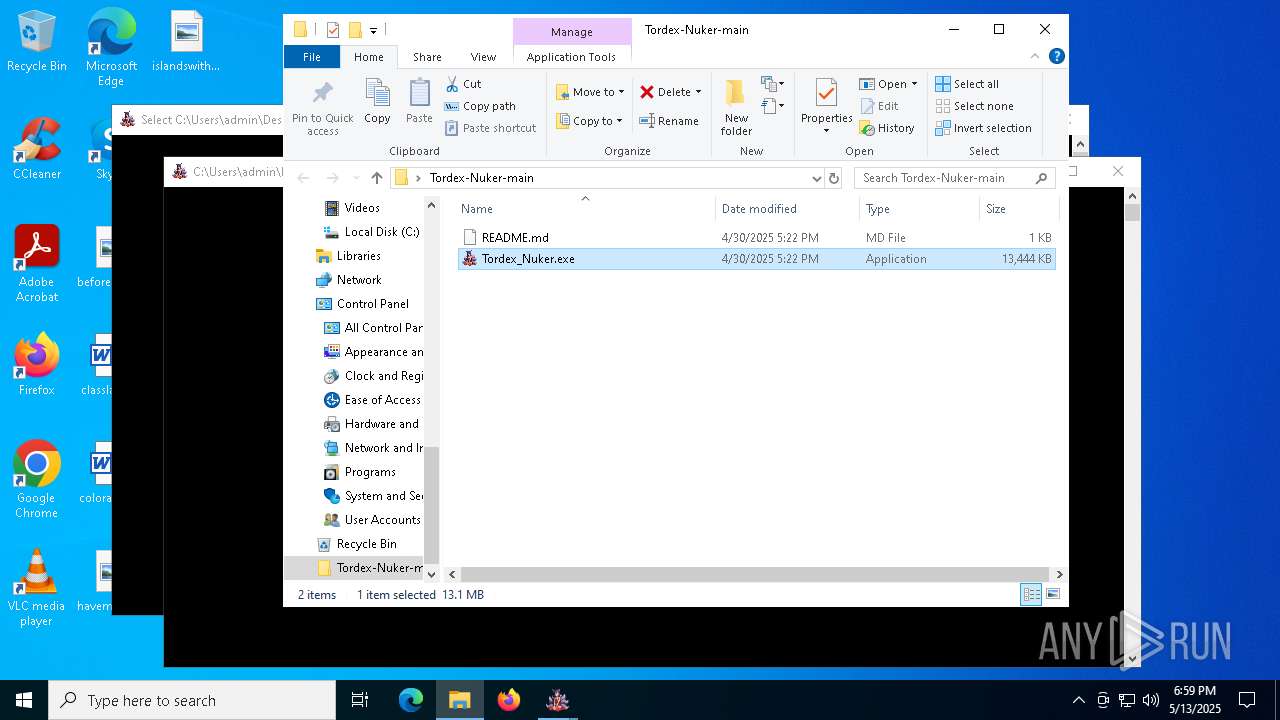The width and height of the screenshot is (1280, 720).
Task: Click the Tordex-Nuker-main address breadcrumb
Action: [x=481, y=178]
